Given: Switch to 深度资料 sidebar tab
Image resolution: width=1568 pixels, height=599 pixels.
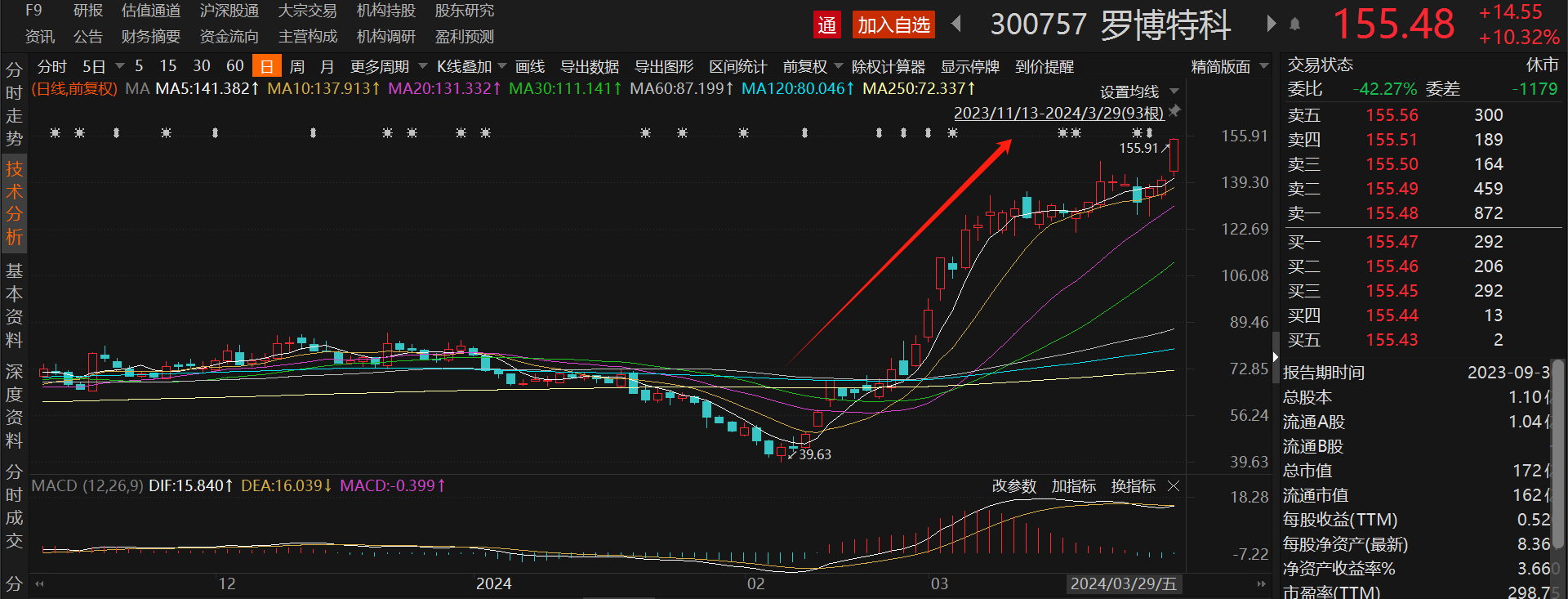Looking at the screenshot, I should click(14, 406).
